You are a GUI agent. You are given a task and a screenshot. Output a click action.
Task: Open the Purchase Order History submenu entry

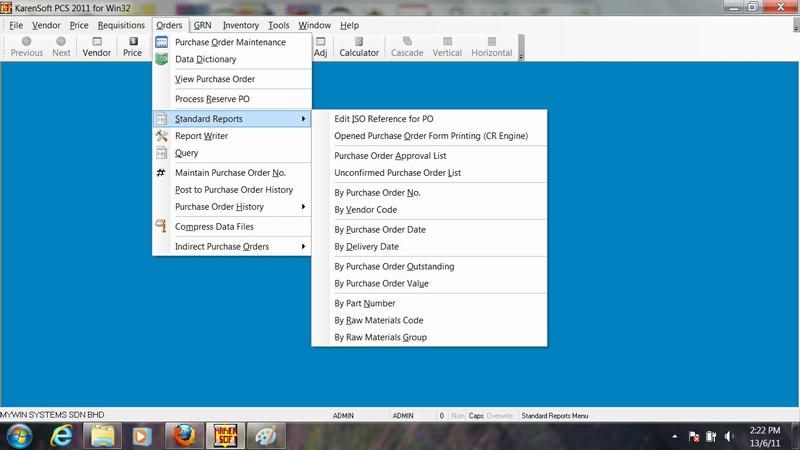pyautogui.click(x=232, y=207)
